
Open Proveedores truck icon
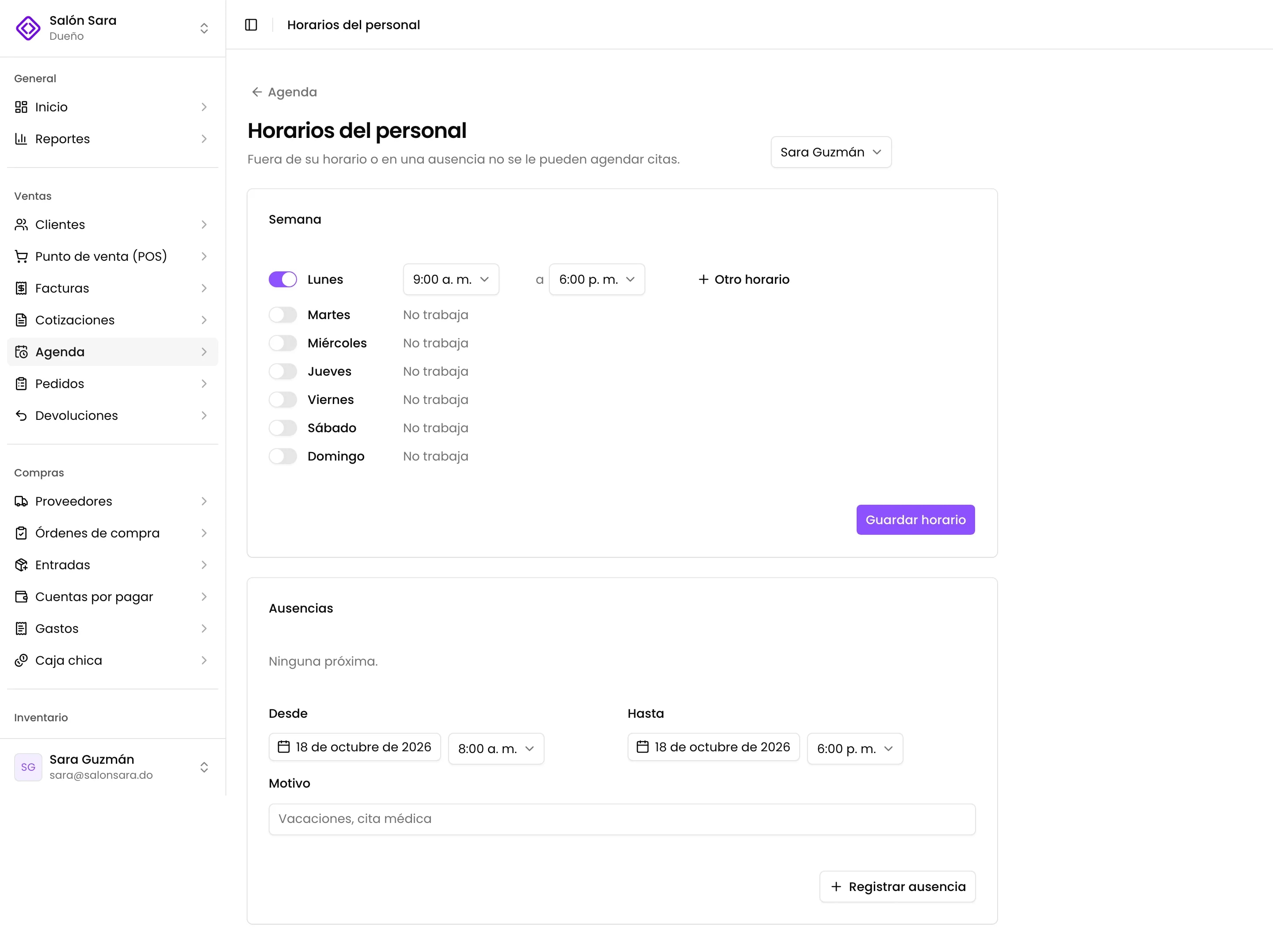21,501
